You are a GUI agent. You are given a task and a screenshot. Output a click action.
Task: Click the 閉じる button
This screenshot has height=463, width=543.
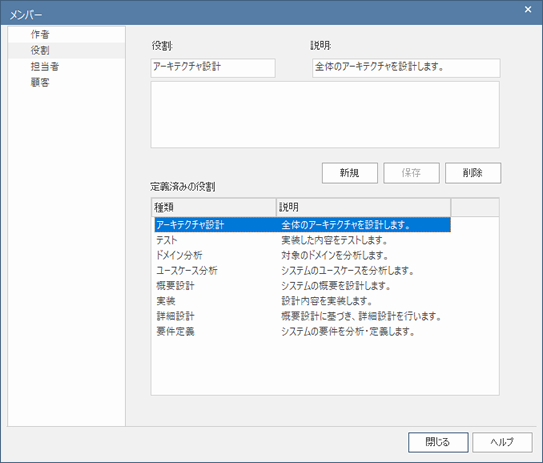(x=438, y=442)
